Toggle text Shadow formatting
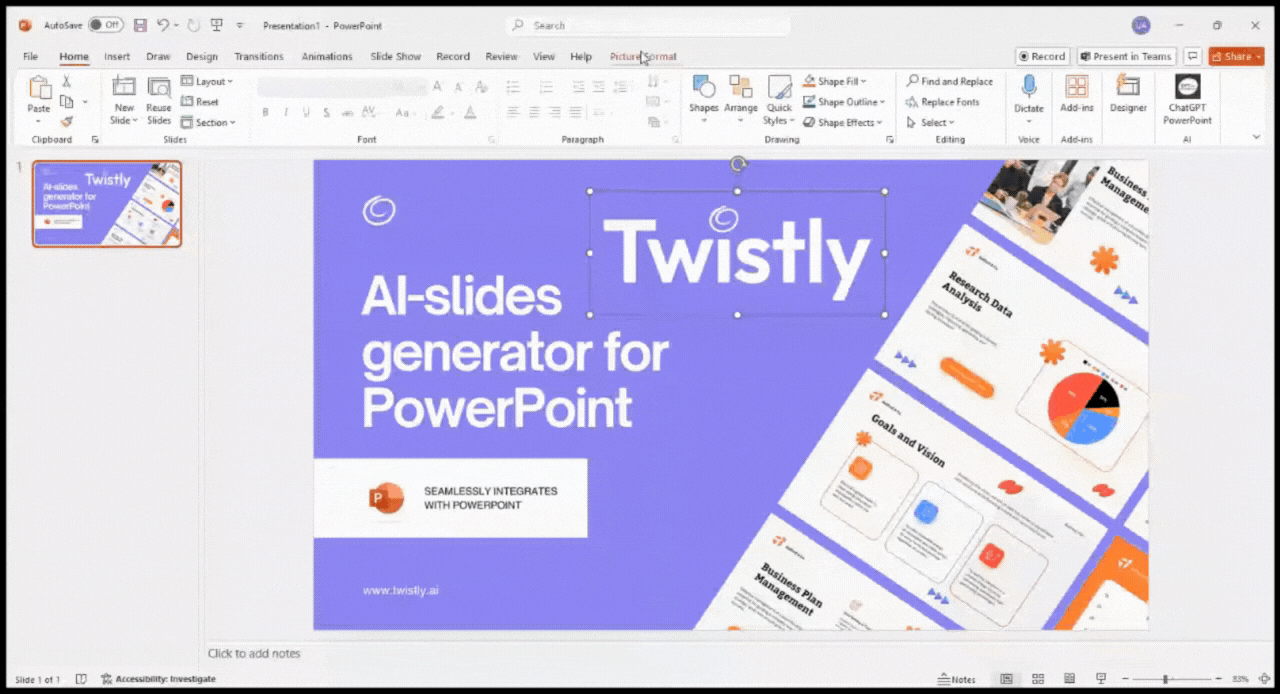Image resolution: width=1280 pixels, height=694 pixels. tap(326, 112)
